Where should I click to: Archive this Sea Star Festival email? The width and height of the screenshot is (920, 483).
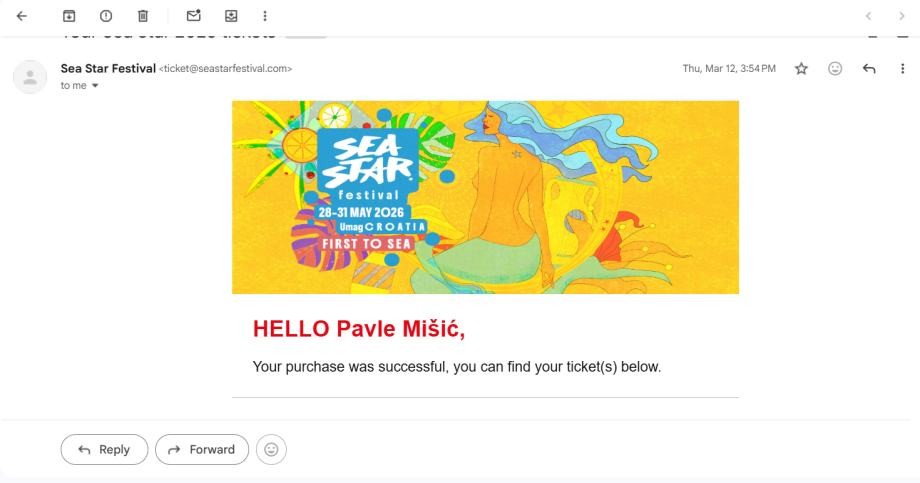tap(69, 15)
